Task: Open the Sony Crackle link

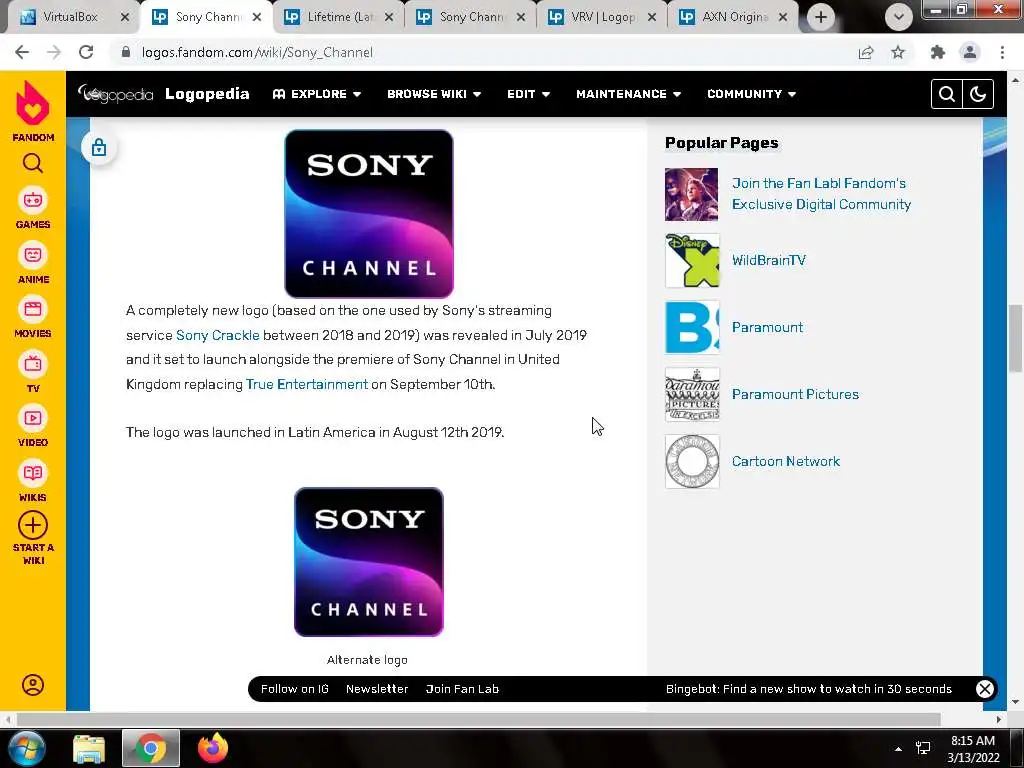Action: pyautogui.click(x=217, y=335)
